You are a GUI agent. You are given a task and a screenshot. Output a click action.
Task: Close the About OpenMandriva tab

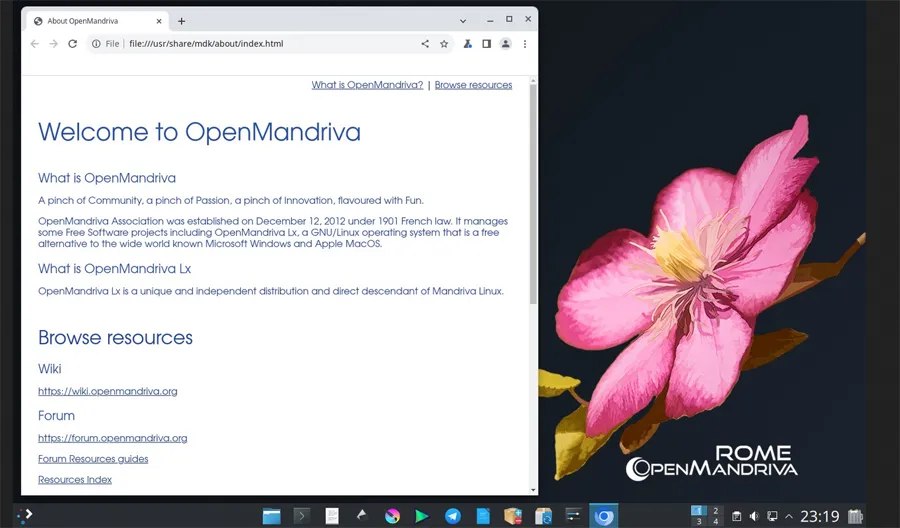point(159,21)
